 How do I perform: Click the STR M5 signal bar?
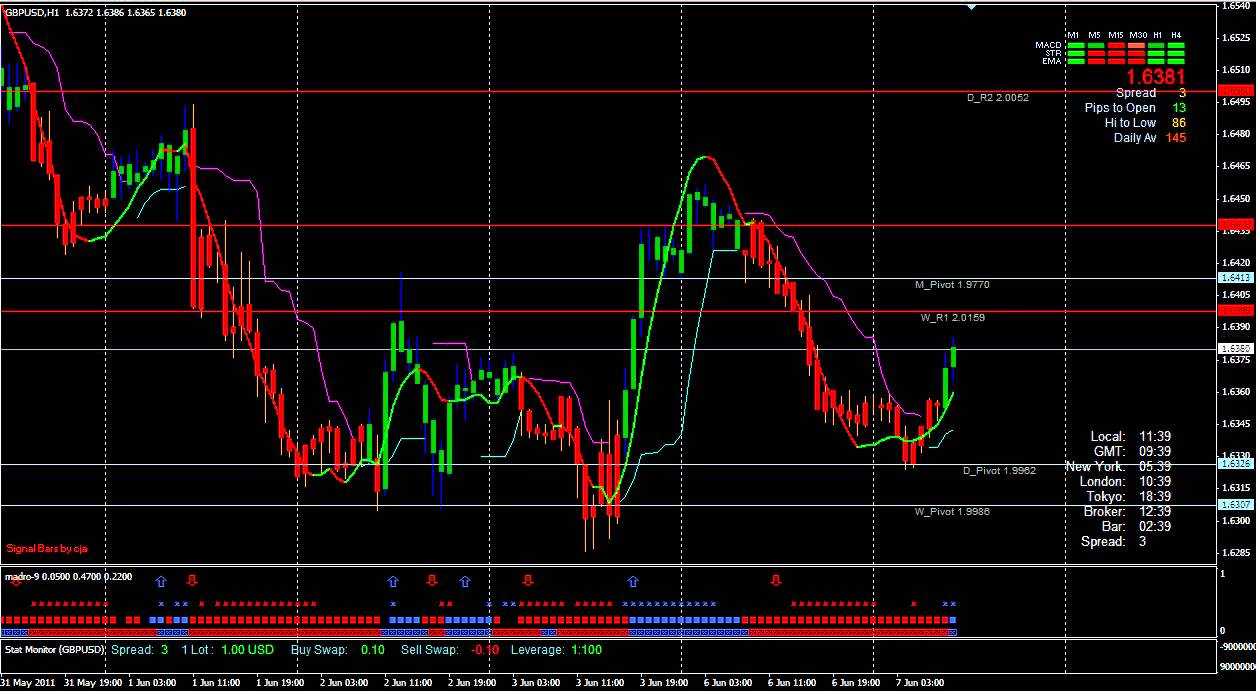tap(1096, 53)
